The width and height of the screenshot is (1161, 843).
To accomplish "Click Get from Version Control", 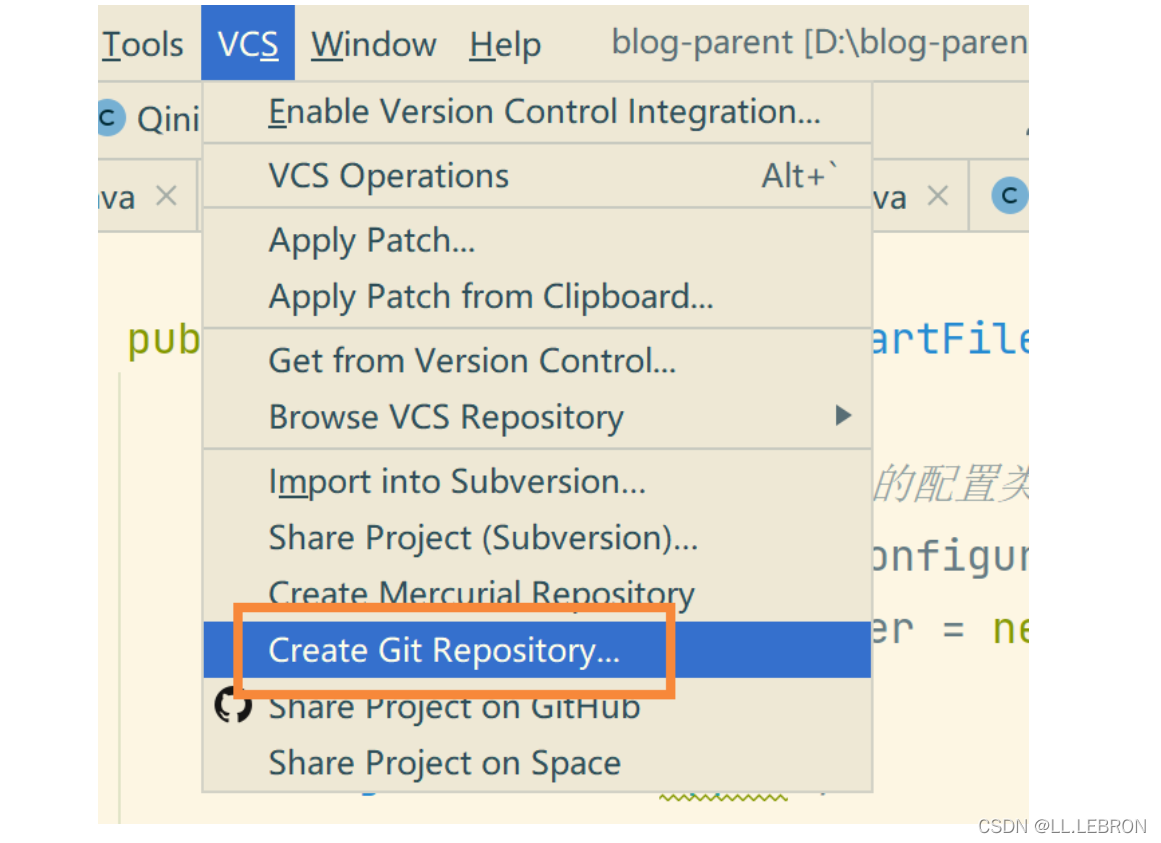I will [472, 361].
